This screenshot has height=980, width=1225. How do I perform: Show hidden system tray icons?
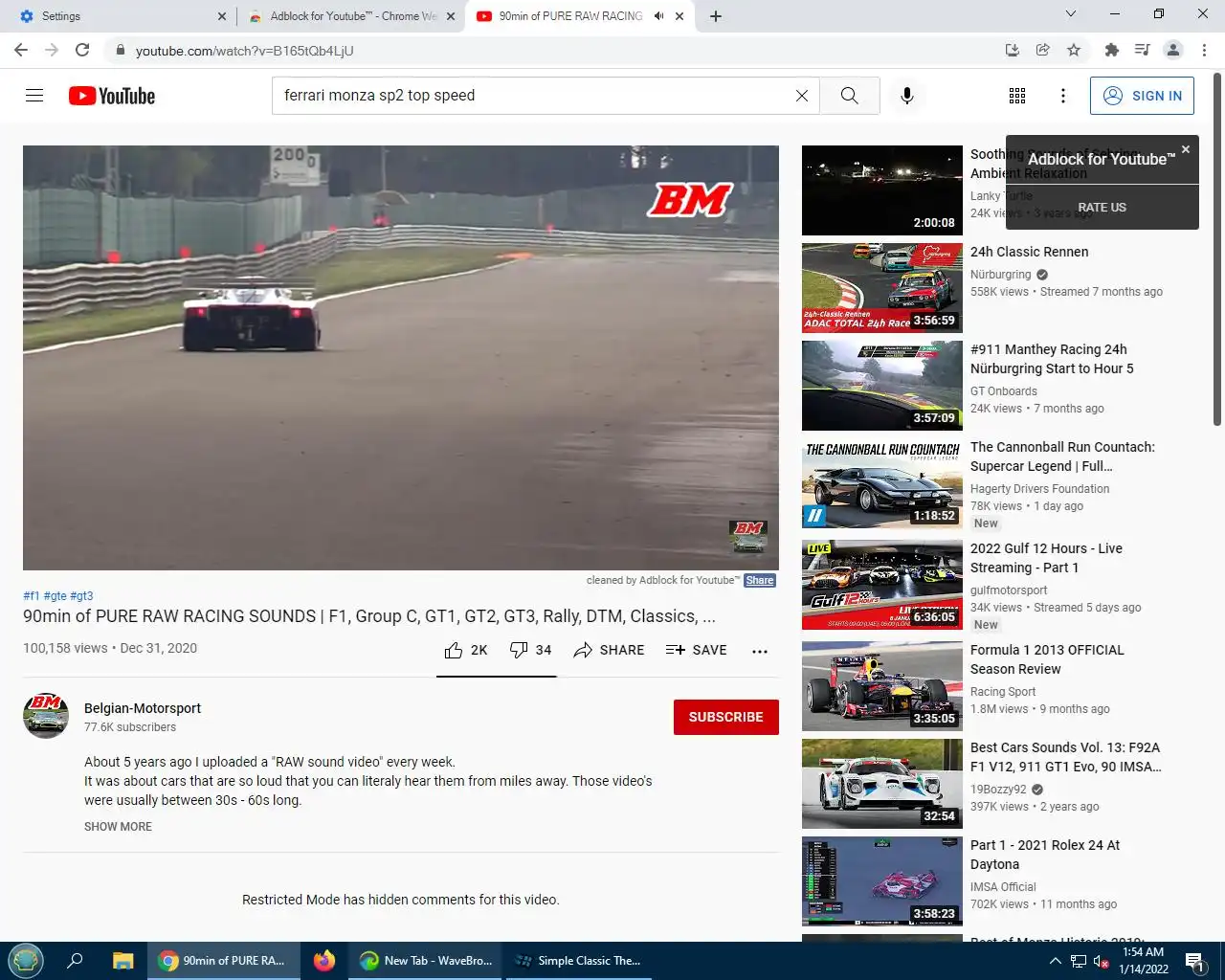tap(1055, 961)
